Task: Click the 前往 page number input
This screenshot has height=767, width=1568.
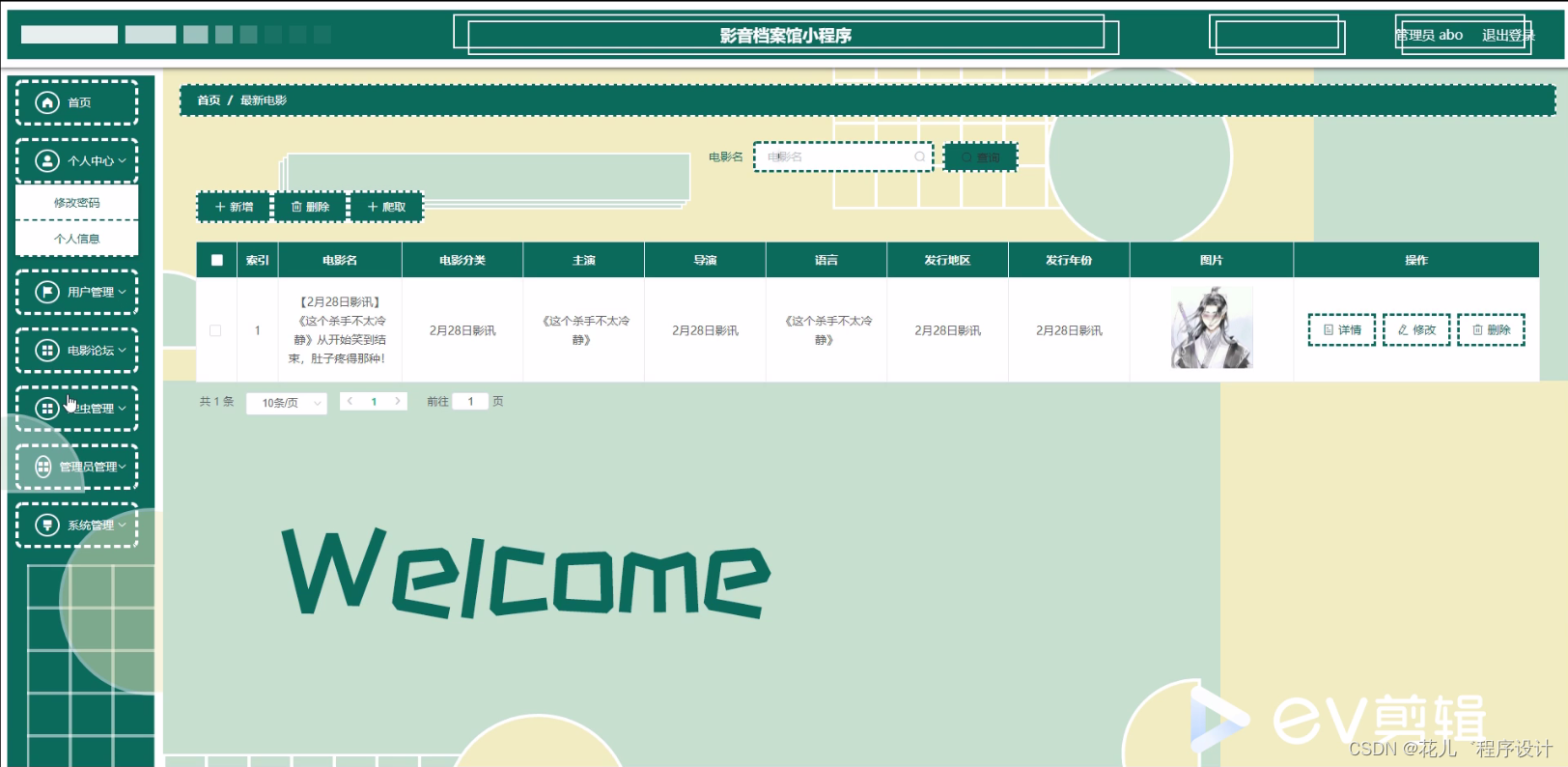Action: coord(470,401)
